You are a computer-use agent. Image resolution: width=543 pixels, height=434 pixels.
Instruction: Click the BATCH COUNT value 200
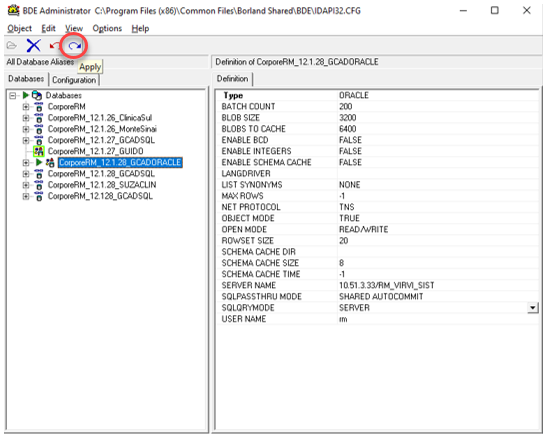pos(346,106)
